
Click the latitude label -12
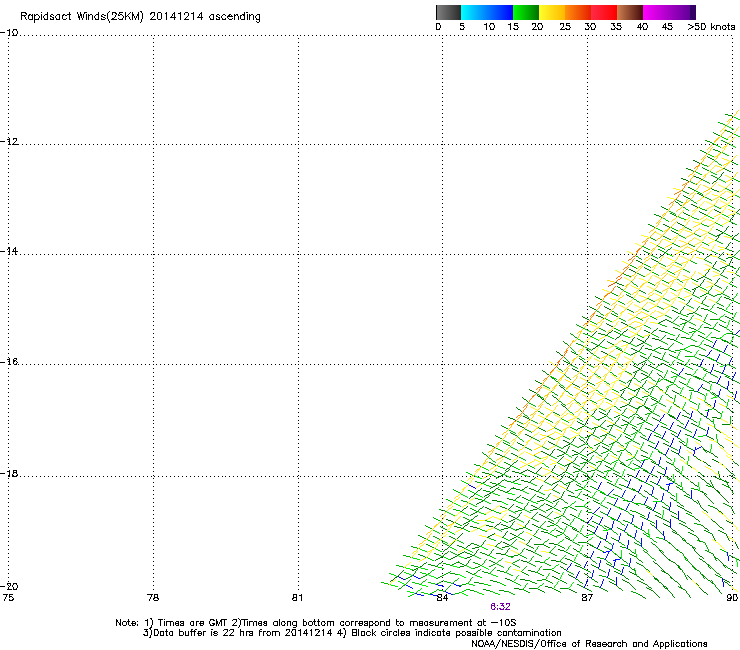[9, 142]
